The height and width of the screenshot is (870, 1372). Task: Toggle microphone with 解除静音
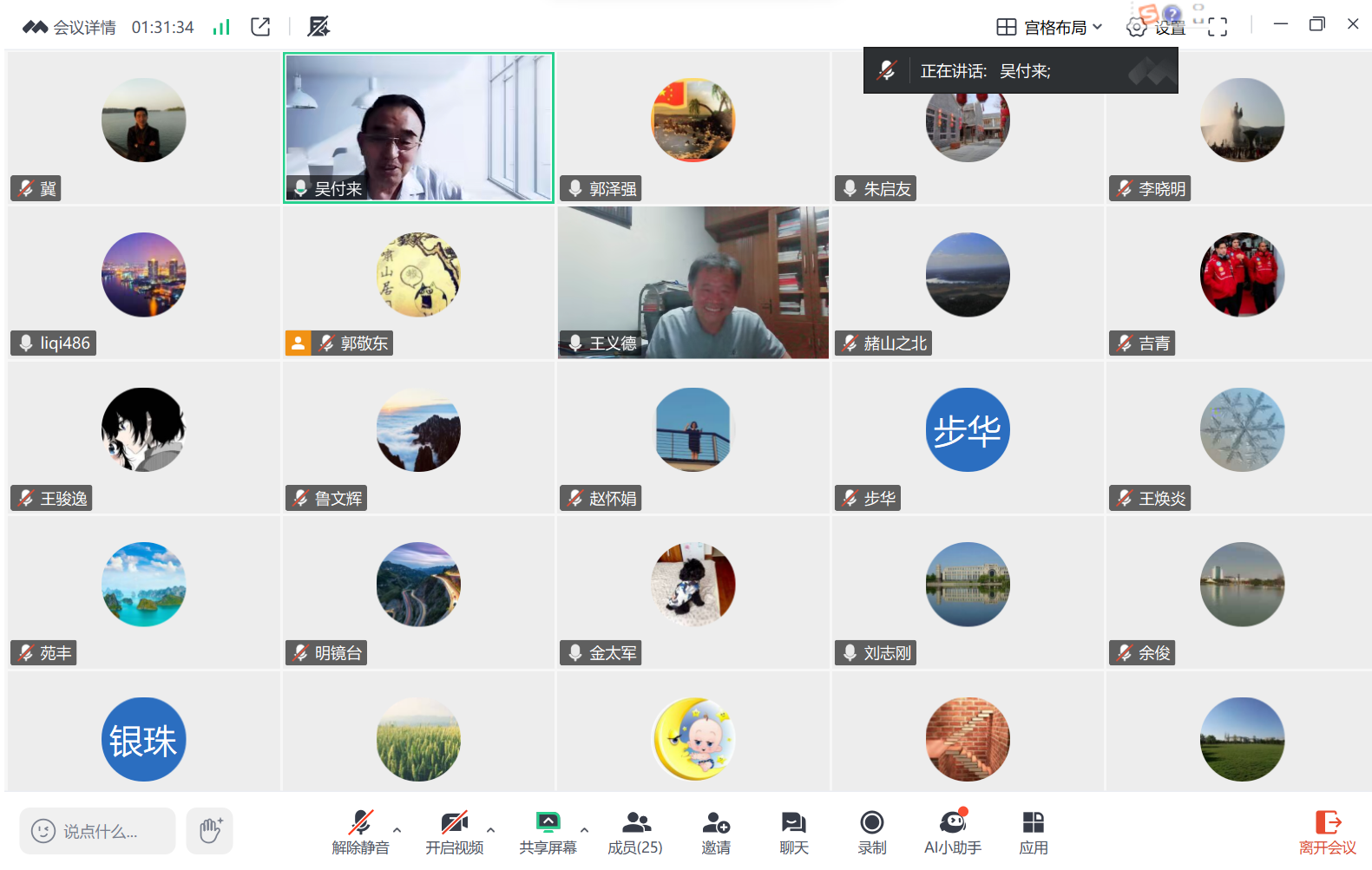click(360, 832)
